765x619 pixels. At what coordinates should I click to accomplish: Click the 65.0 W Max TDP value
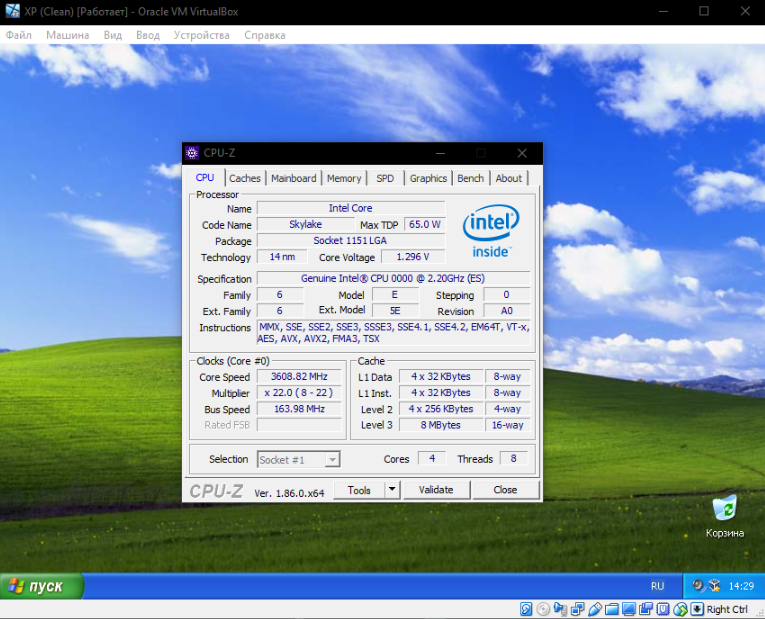pyautogui.click(x=424, y=224)
